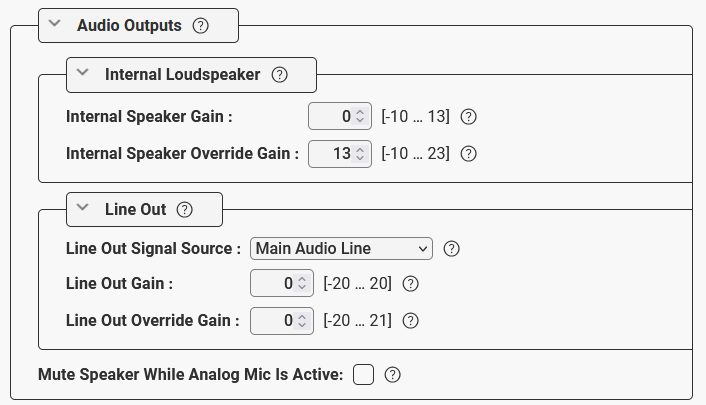Collapse the Internal Loudspeaker section

(x=84, y=74)
